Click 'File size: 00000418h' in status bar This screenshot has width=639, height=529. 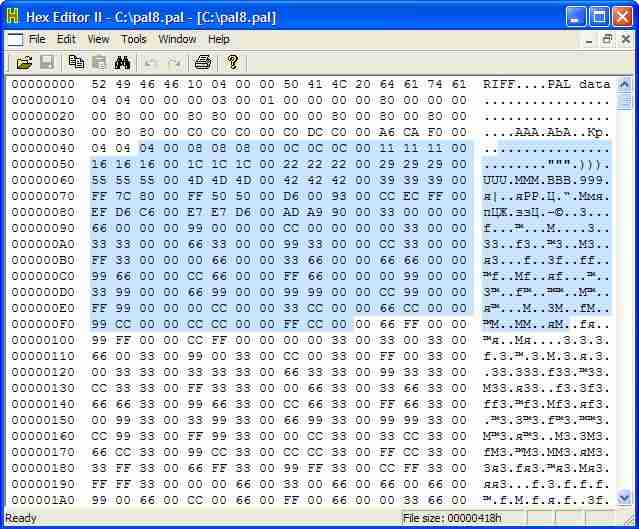452,518
